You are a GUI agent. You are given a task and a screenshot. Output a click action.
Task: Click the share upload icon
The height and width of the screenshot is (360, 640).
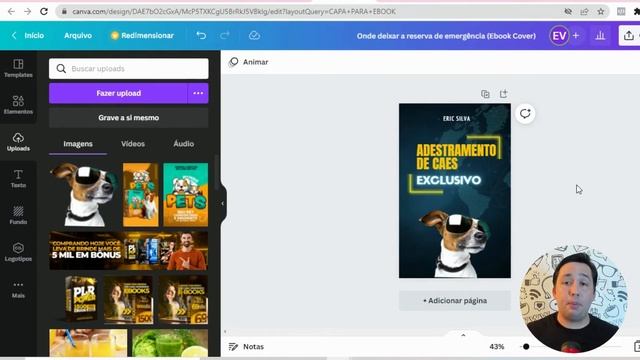[x=629, y=36]
